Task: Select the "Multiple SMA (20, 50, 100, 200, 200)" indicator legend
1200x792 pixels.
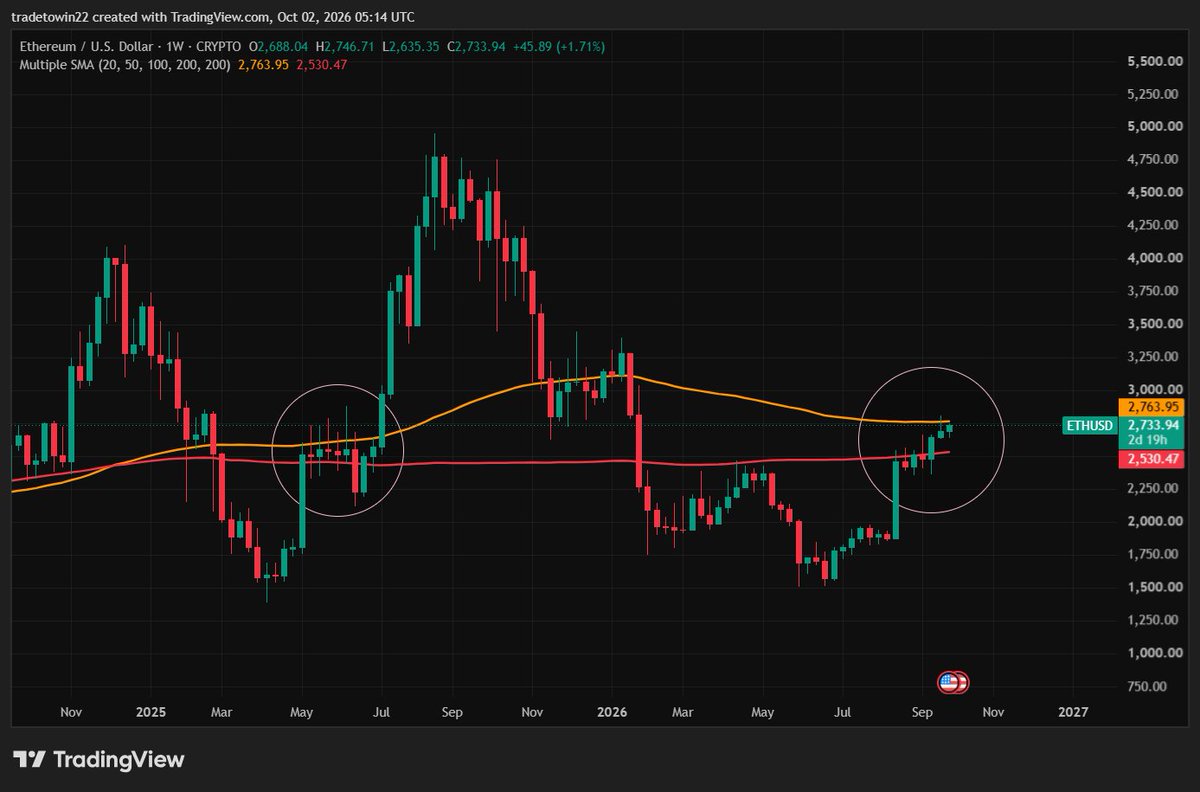Action: click(x=123, y=65)
